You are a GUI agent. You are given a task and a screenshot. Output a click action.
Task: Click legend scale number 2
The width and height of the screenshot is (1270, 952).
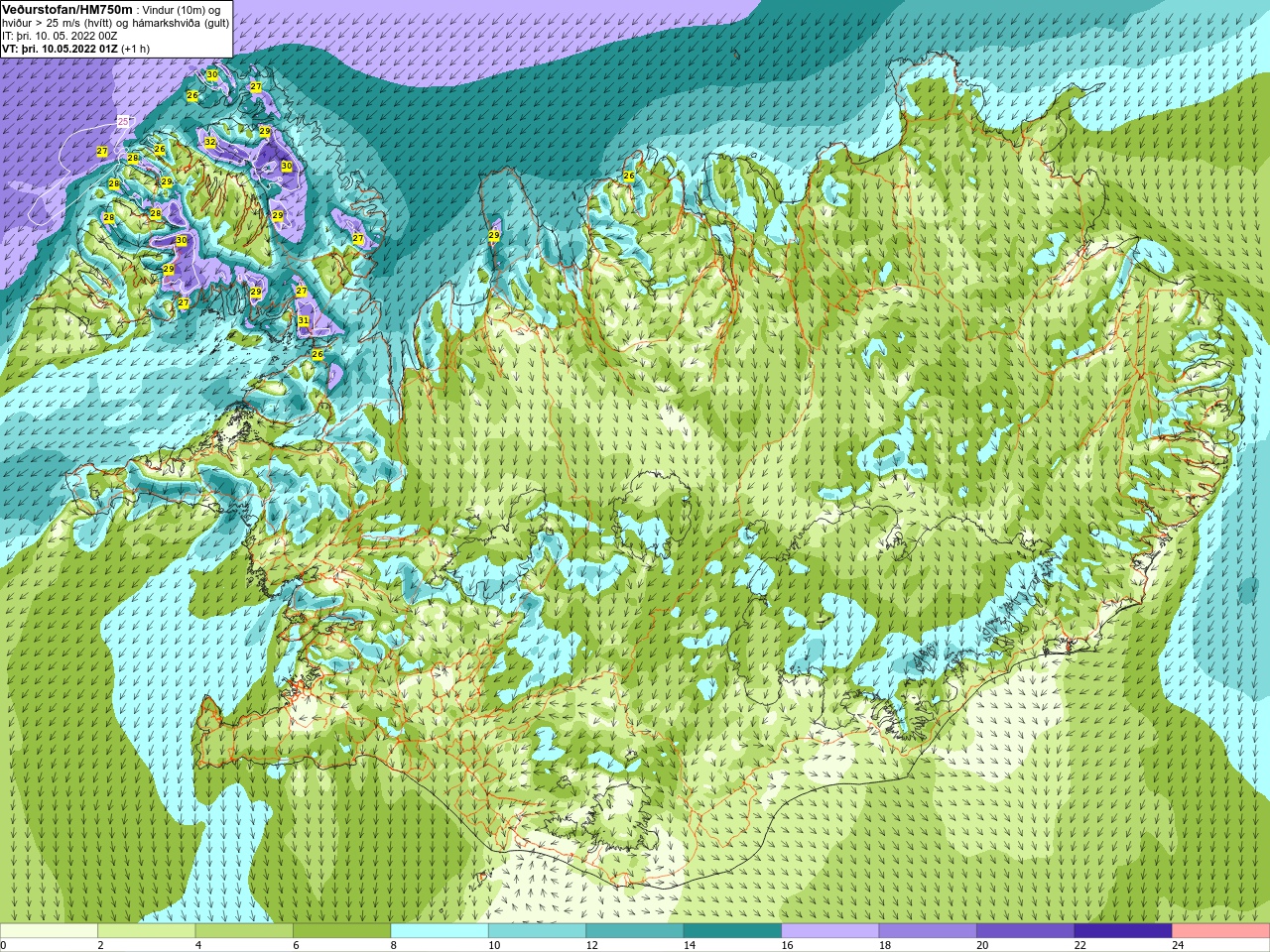tap(100, 945)
